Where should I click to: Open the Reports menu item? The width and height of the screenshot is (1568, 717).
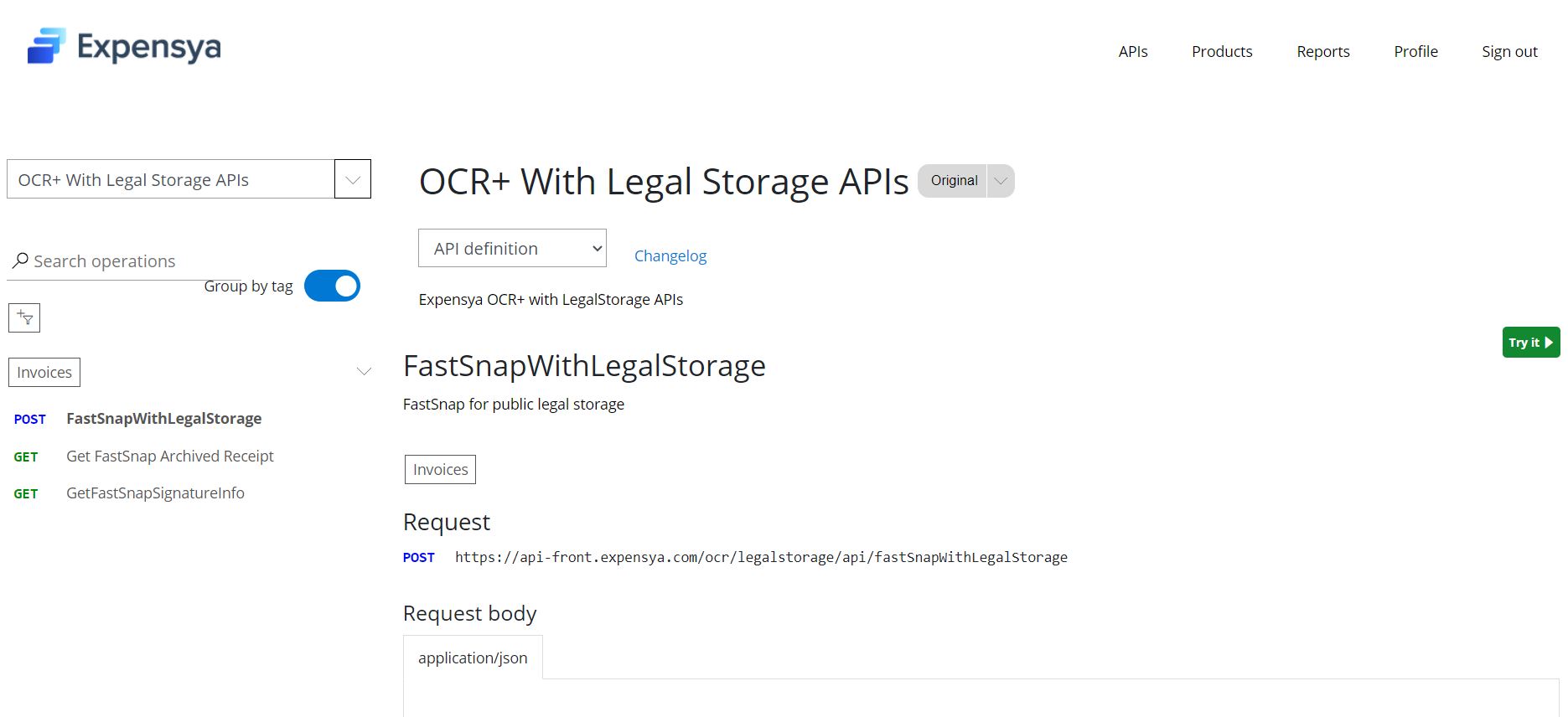click(1322, 52)
